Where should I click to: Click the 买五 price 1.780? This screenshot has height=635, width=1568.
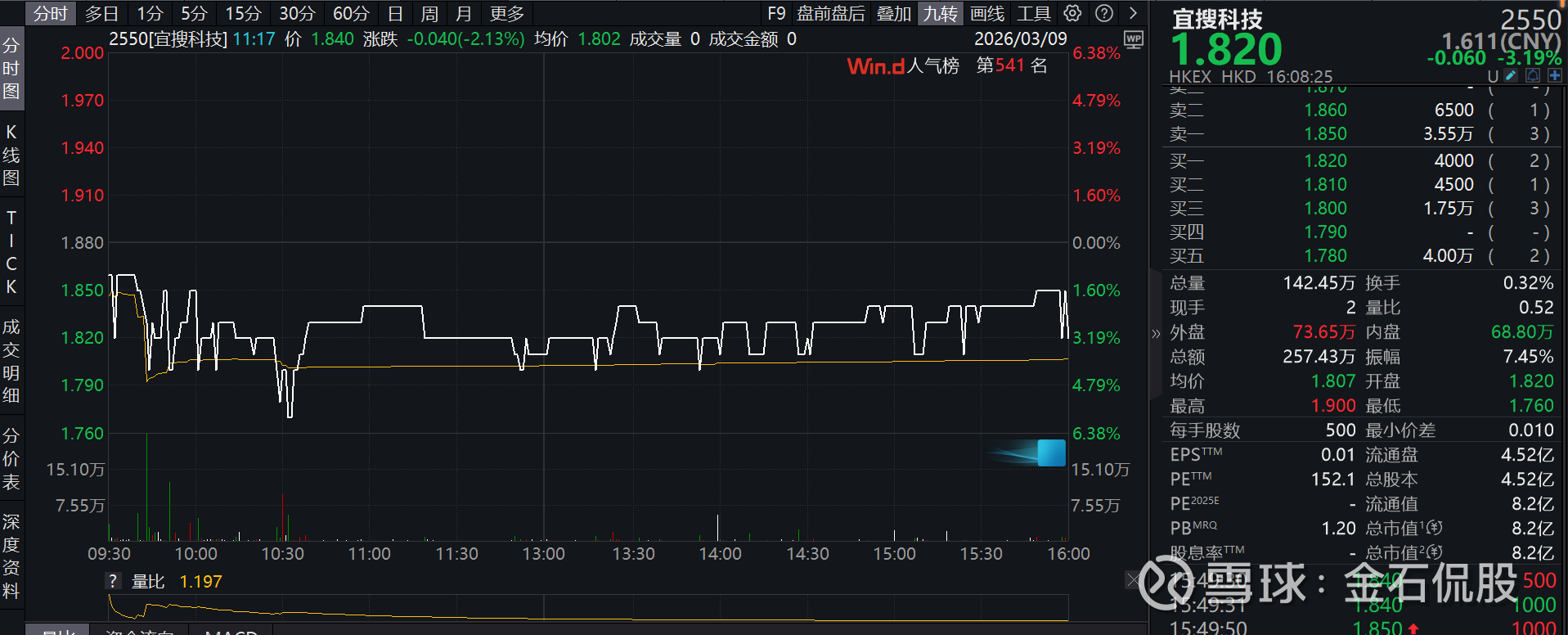pyautogui.click(x=1325, y=255)
